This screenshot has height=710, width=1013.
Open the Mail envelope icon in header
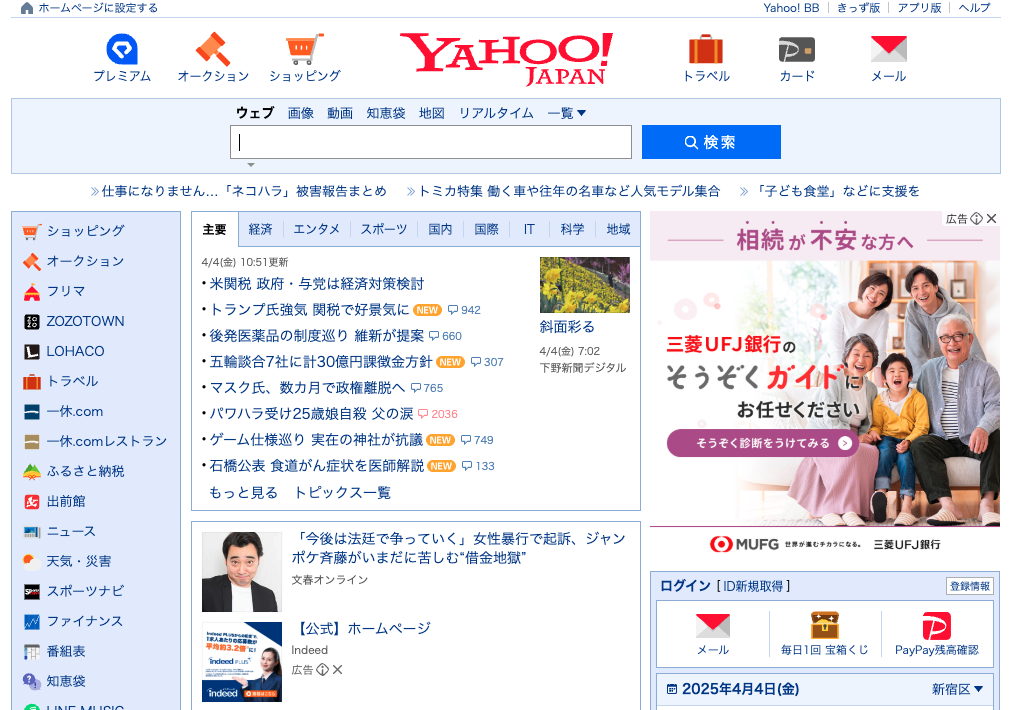(888, 49)
